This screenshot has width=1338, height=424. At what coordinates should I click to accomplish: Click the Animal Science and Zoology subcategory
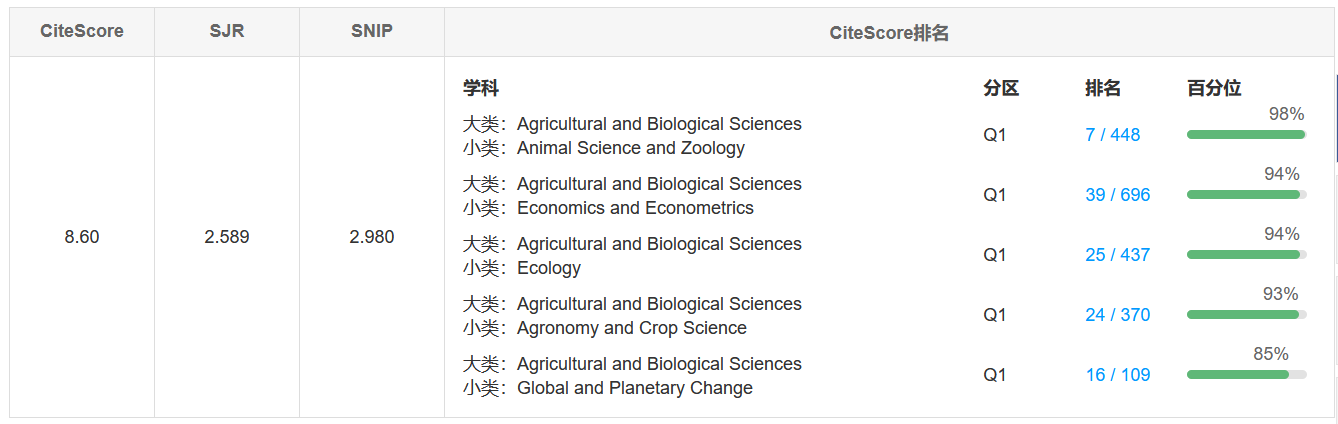[630, 148]
